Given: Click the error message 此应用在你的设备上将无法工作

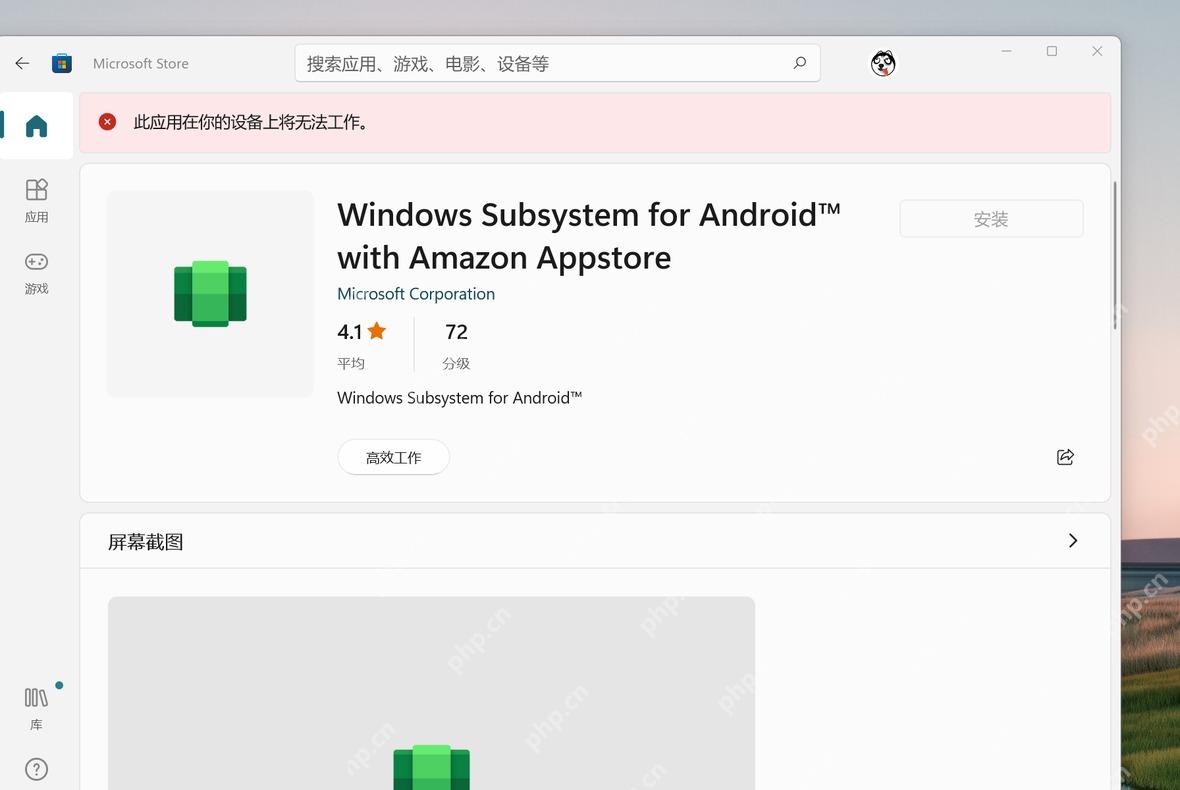Looking at the screenshot, I should tap(251, 122).
